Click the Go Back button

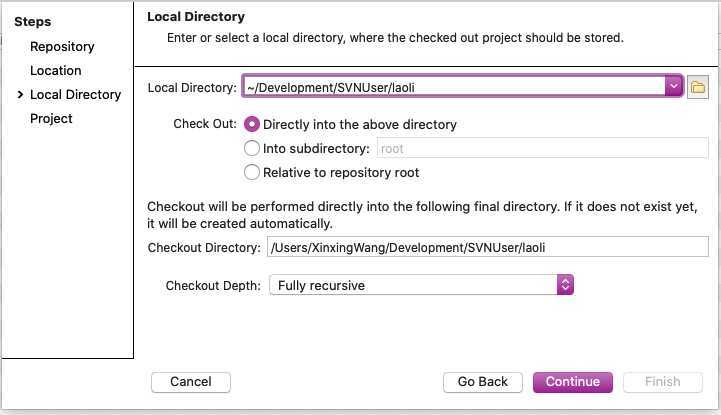coord(483,382)
